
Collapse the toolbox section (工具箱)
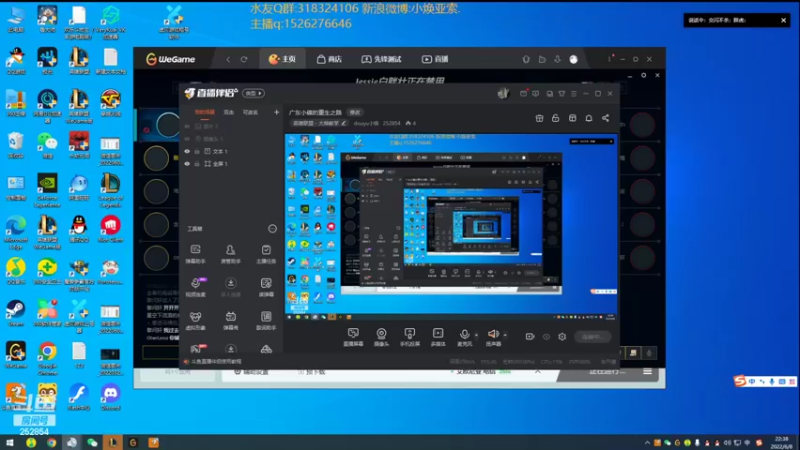click(272, 229)
